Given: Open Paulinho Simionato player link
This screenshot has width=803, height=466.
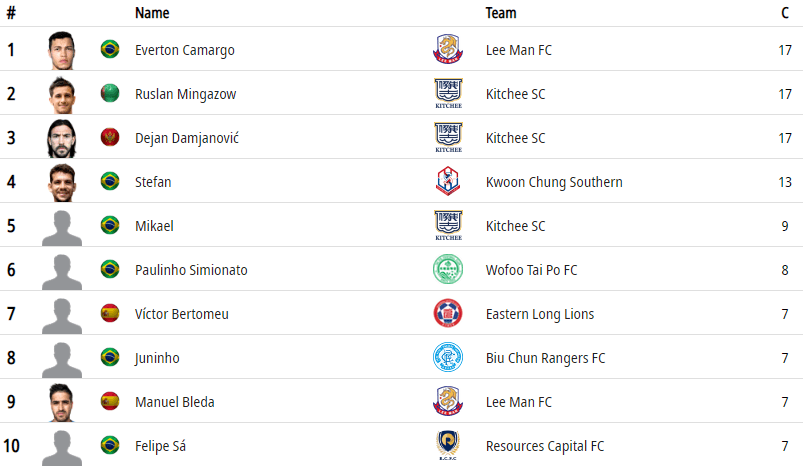Looking at the screenshot, I should [191, 270].
